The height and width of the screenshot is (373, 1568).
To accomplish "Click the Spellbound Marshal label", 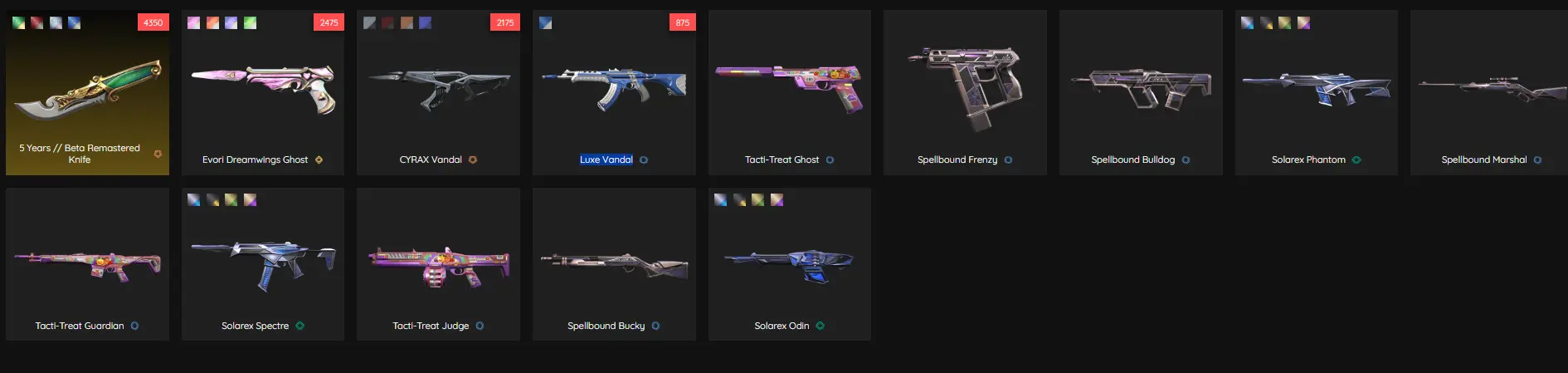I will click(1483, 160).
